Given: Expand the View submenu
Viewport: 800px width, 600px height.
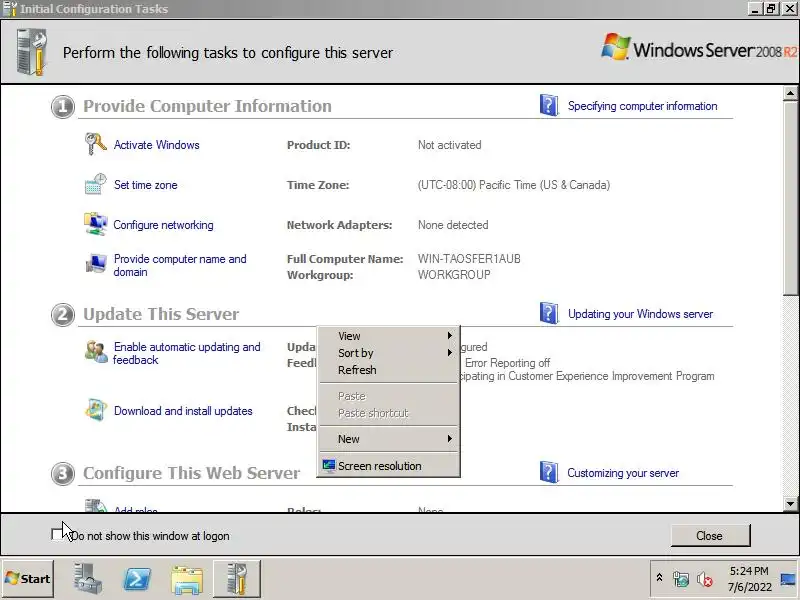Looking at the screenshot, I should [389, 336].
